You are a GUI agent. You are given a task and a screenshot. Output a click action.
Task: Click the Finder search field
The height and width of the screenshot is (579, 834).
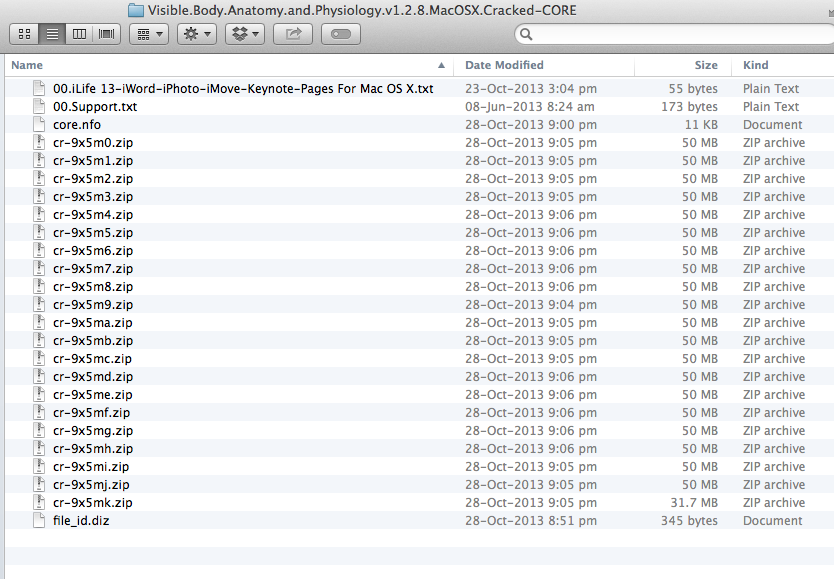pyautogui.click(x=674, y=35)
